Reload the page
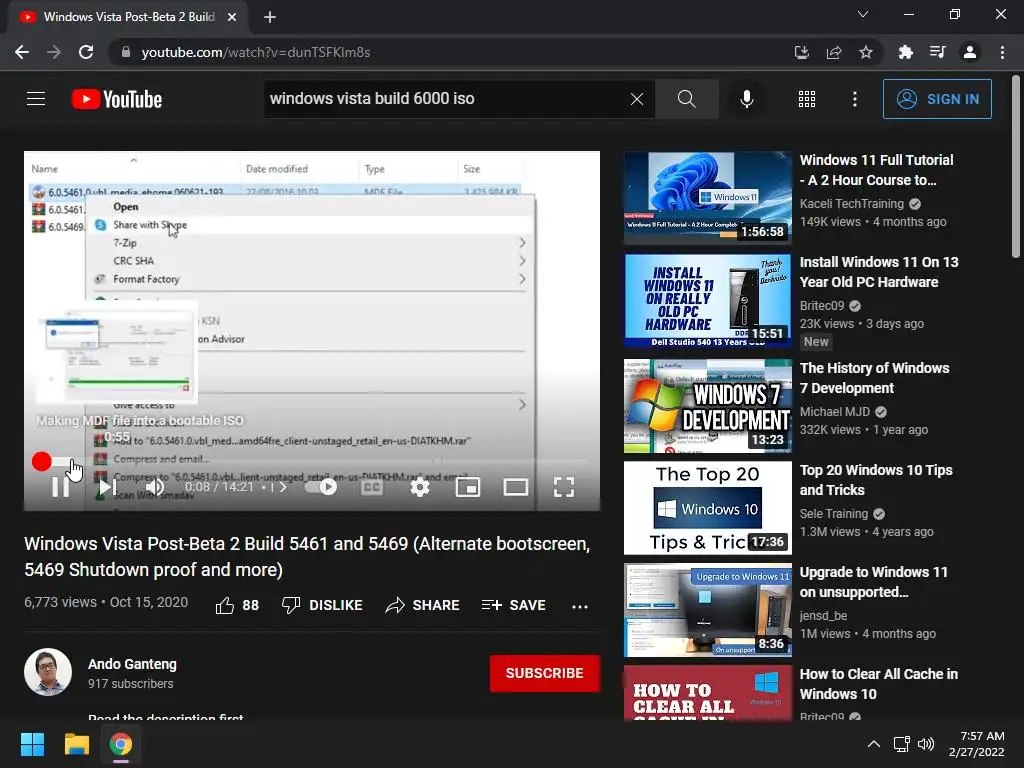 86,52
